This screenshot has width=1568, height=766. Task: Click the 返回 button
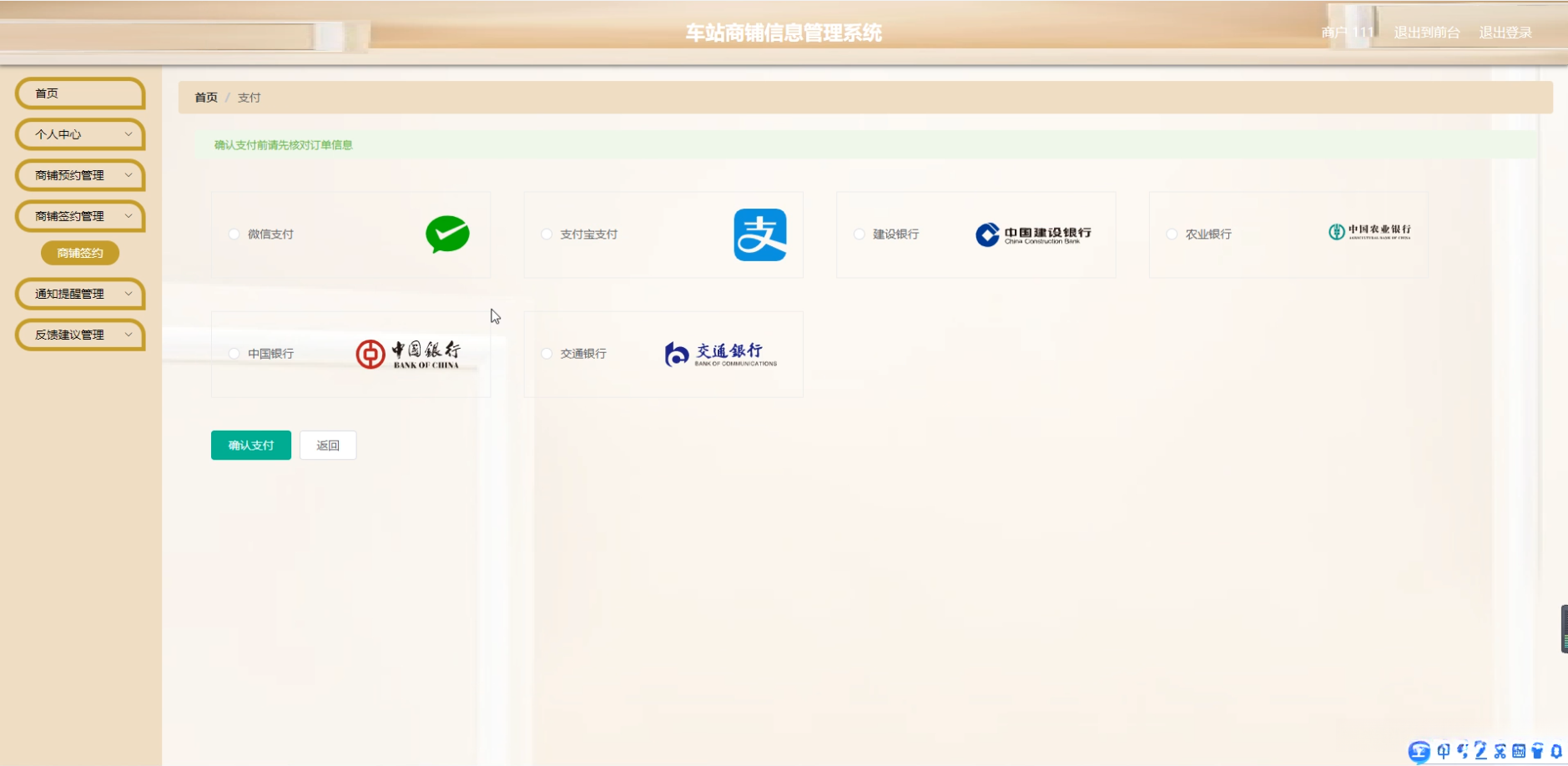pyautogui.click(x=328, y=446)
